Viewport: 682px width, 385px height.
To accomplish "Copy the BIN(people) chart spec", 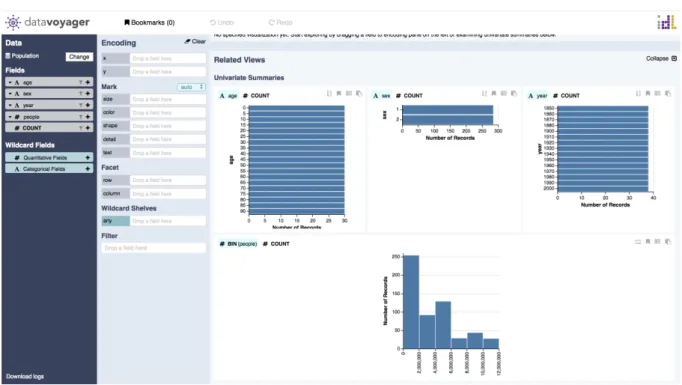I will [668, 242].
